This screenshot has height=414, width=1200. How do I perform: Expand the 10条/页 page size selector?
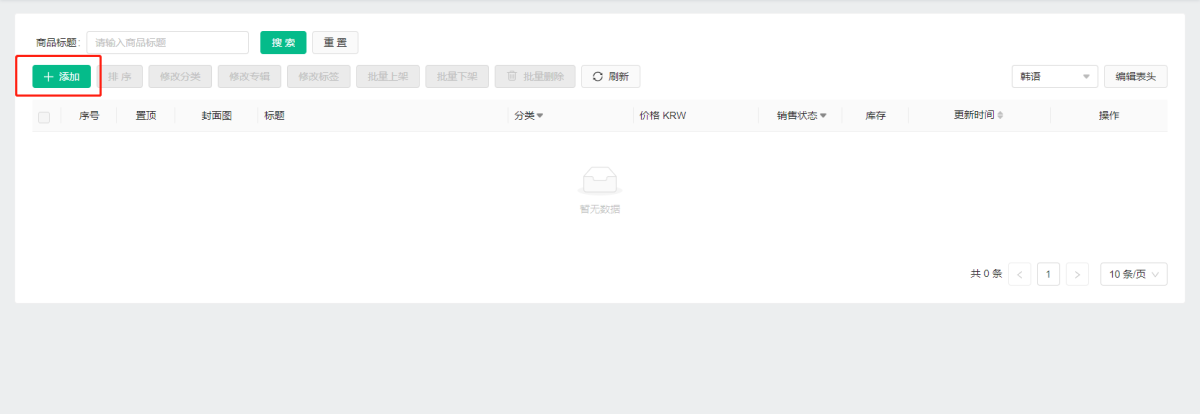point(1133,274)
